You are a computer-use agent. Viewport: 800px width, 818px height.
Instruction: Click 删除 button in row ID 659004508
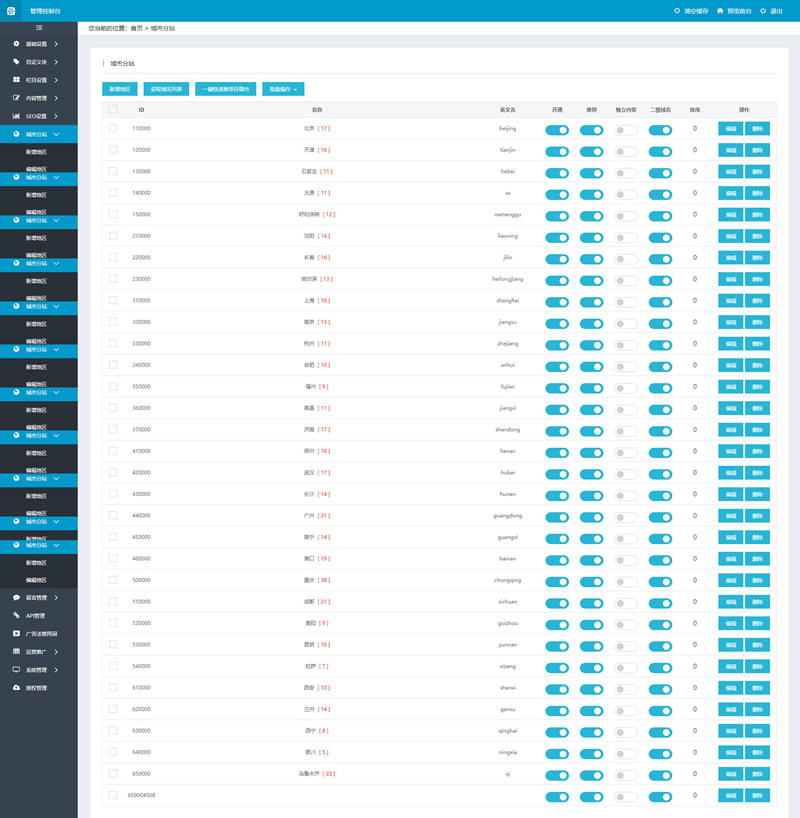tap(757, 795)
